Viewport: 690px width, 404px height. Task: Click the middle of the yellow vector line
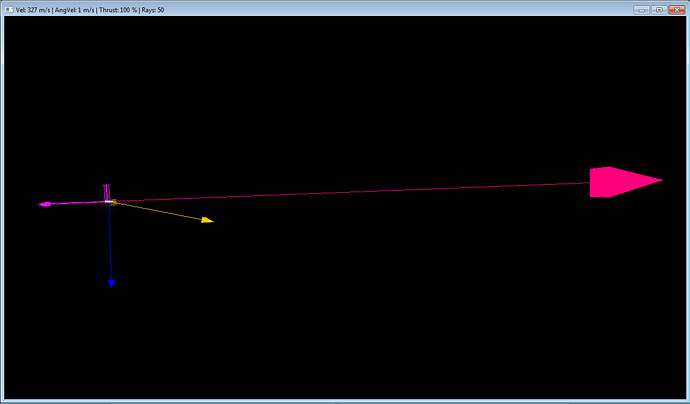(158, 211)
